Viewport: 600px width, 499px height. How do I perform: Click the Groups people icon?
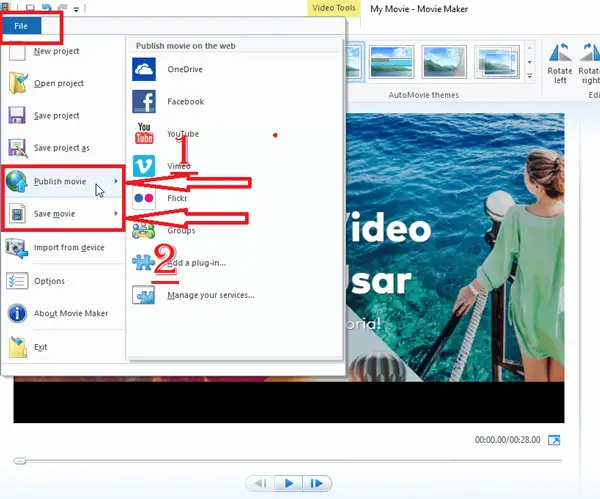point(143,230)
